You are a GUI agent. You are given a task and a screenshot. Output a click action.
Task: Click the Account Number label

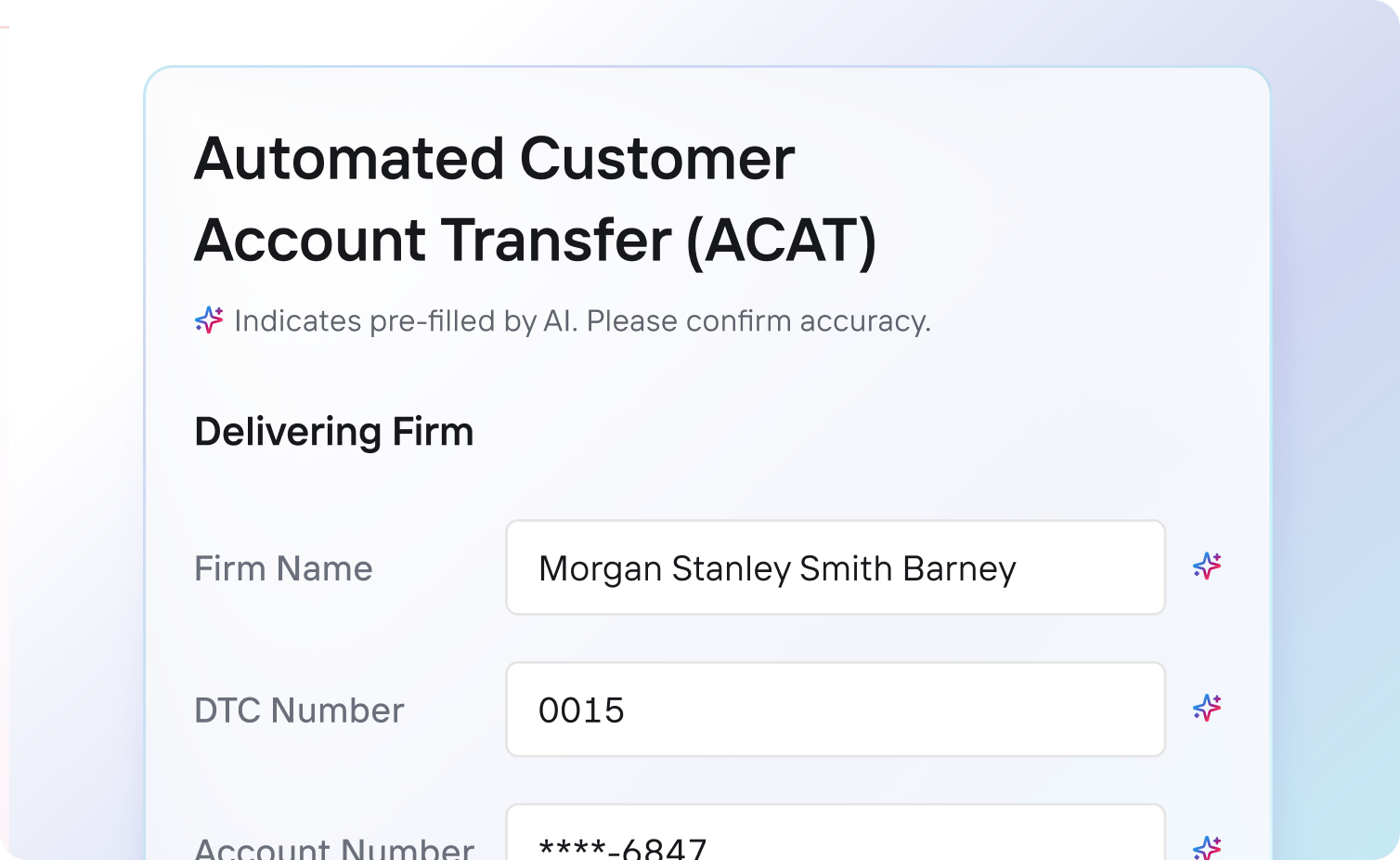[333, 845]
